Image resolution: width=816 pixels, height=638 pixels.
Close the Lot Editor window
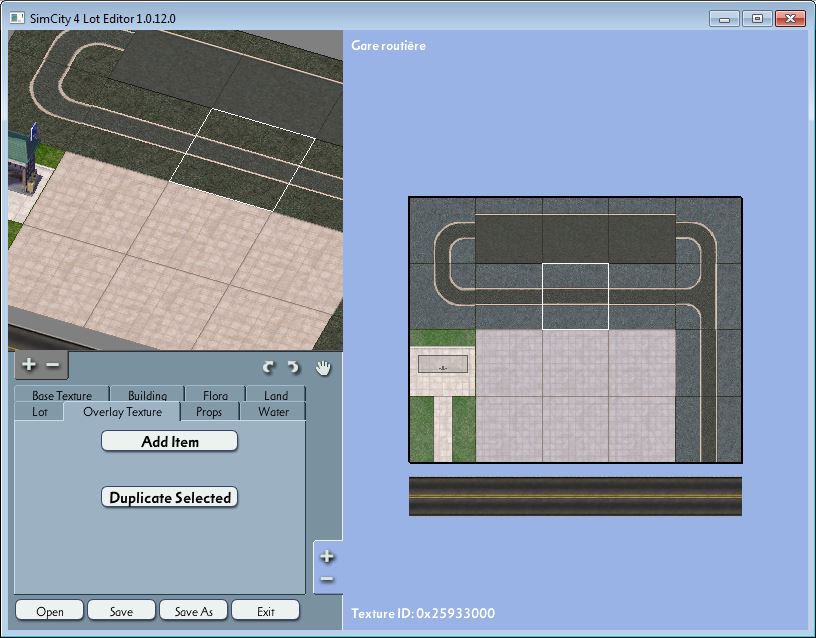[790, 19]
